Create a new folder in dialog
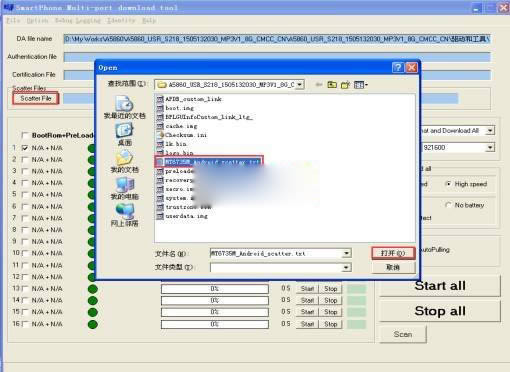This screenshot has height=372, width=510. click(345, 85)
